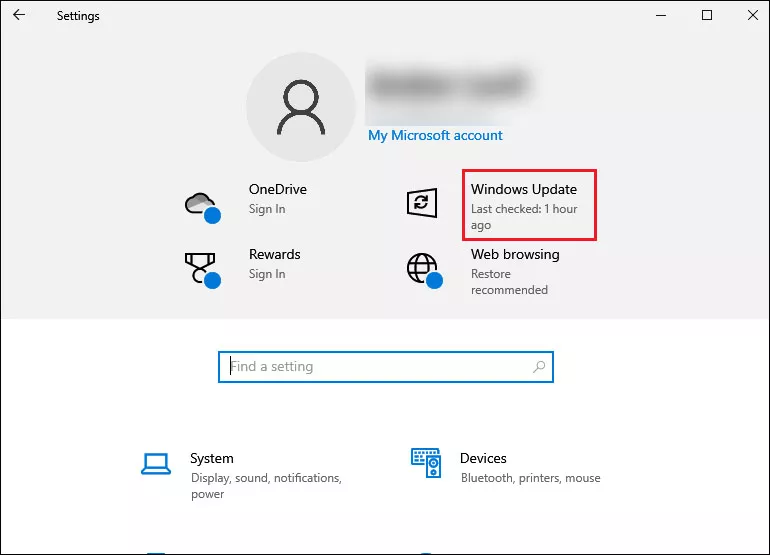
Task: Click the Web browsing globe icon
Action: [425, 271]
